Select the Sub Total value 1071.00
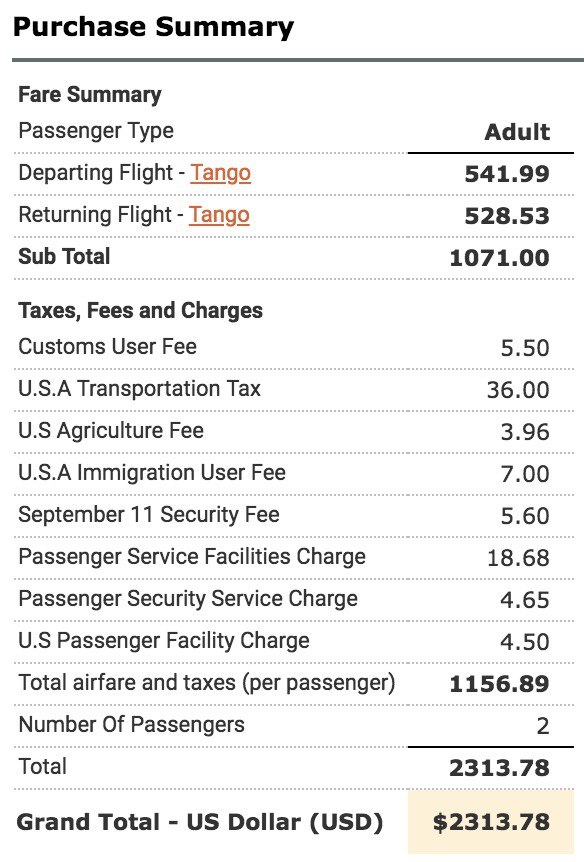Screen dimensions: 584x862 [499, 258]
